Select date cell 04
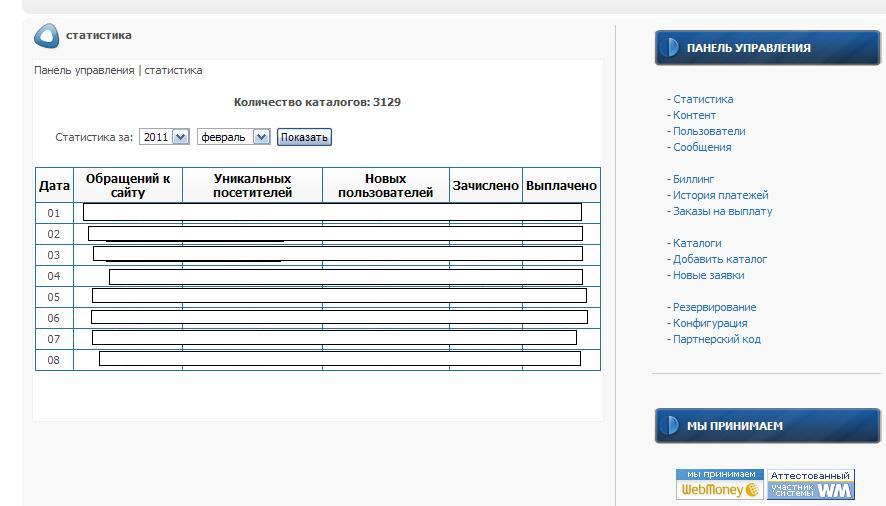 click(54, 276)
